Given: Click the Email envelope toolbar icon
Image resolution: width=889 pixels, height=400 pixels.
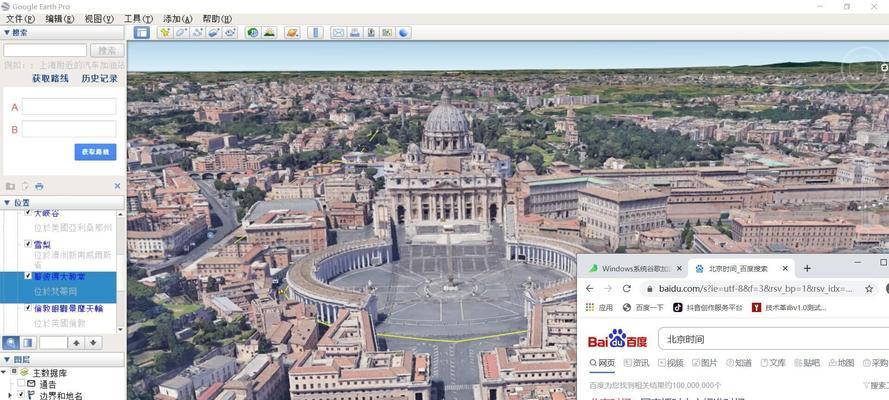Looking at the screenshot, I should point(338,33).
